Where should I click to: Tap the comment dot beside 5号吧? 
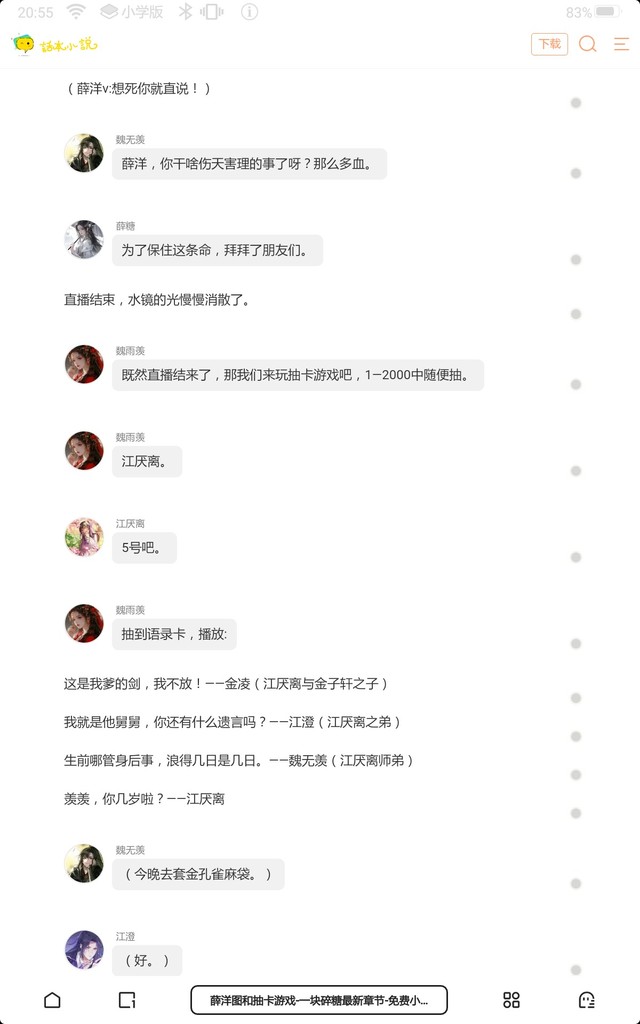coord(576,557)
